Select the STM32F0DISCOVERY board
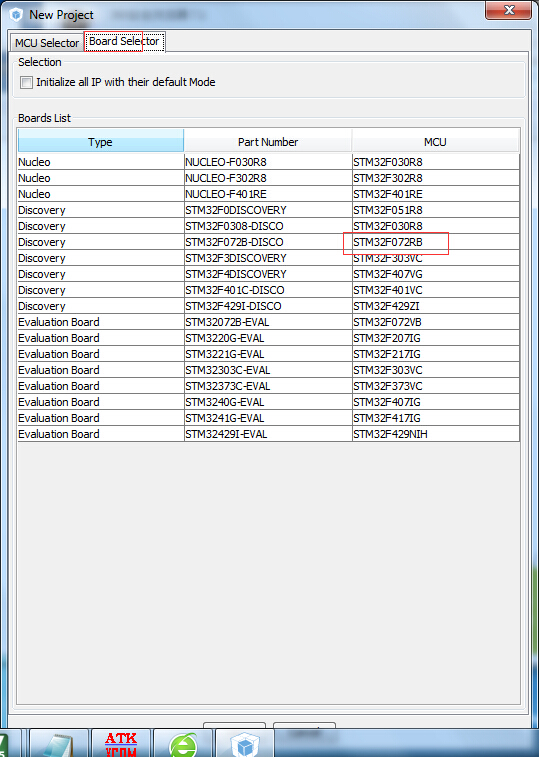539x757 pixels. click(268, 210)
